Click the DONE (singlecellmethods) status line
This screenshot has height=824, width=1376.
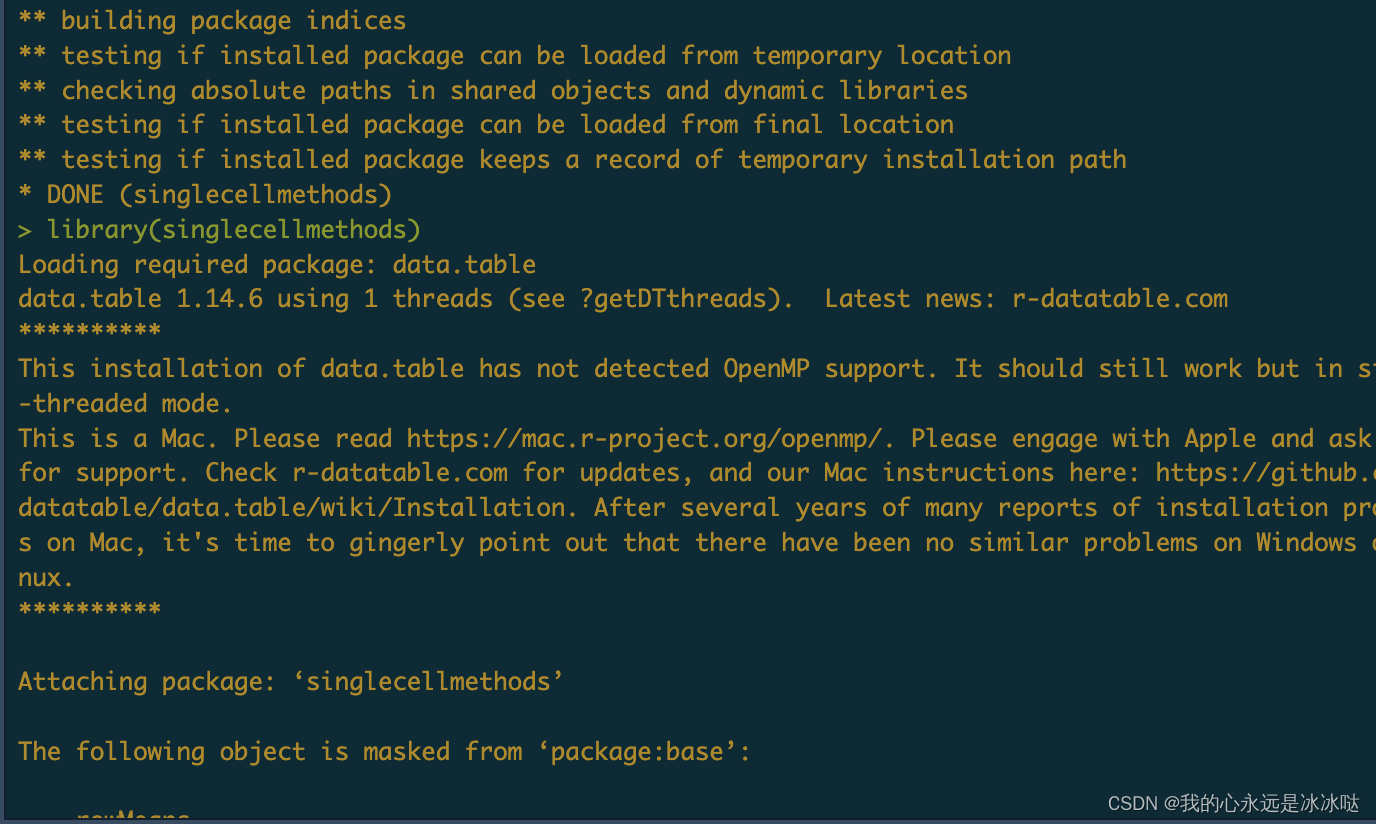(x=203, y=193)
